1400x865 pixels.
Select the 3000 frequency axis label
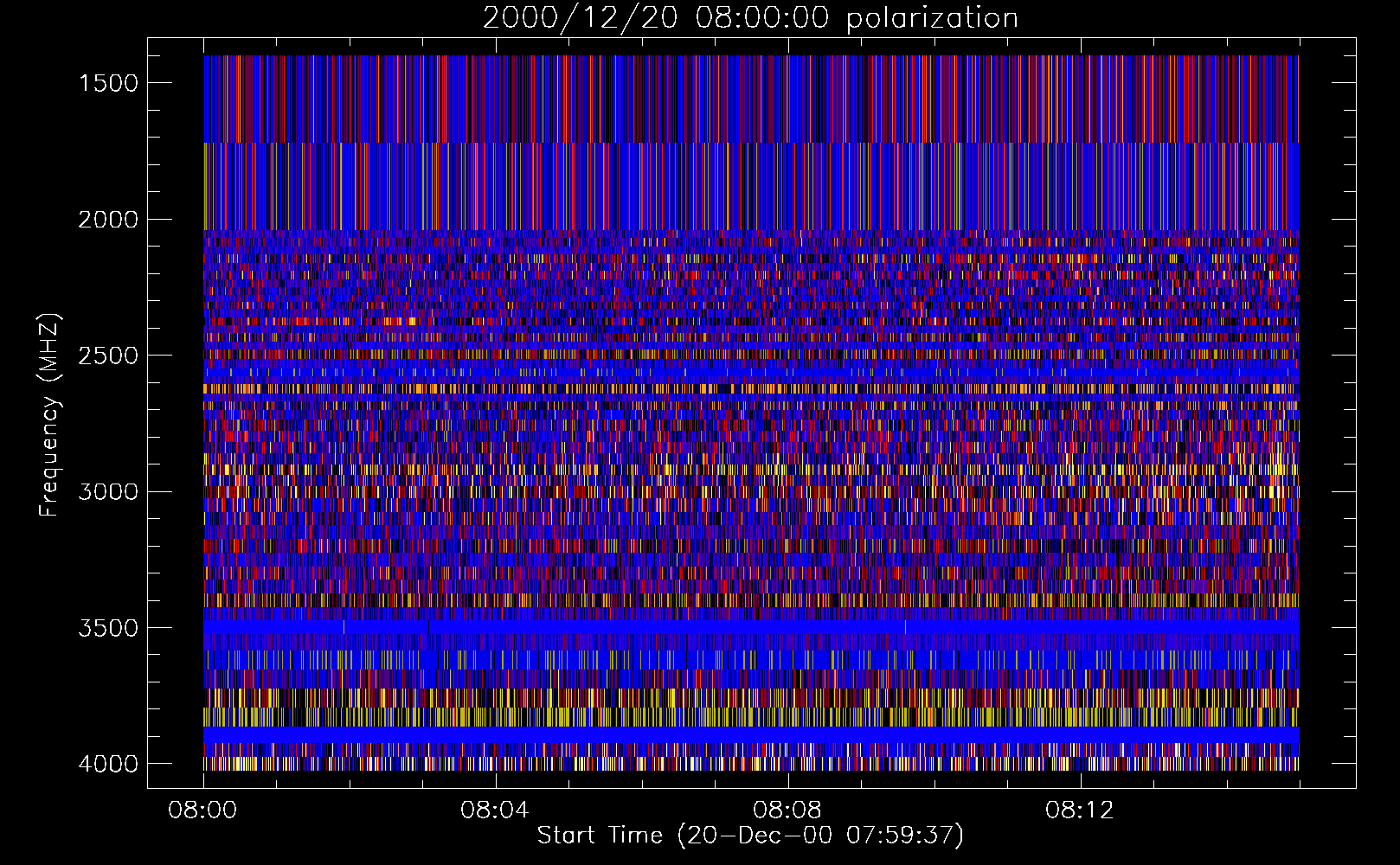click(x=108, y=492)
